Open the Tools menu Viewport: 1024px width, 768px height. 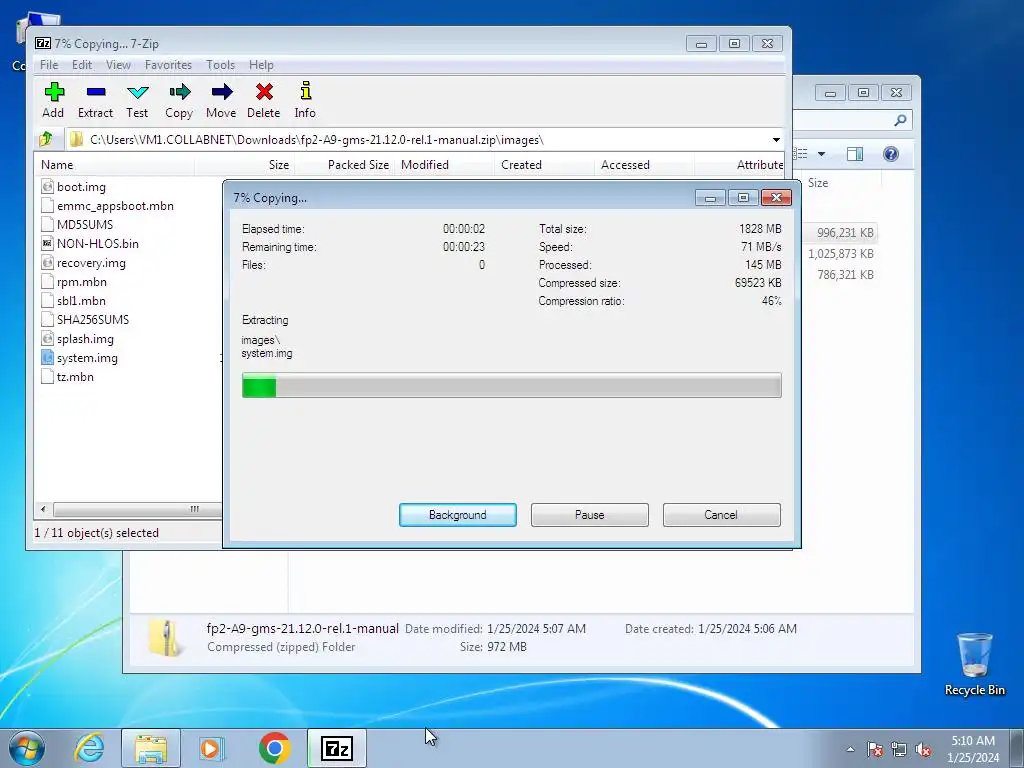(x=220, y=65)
